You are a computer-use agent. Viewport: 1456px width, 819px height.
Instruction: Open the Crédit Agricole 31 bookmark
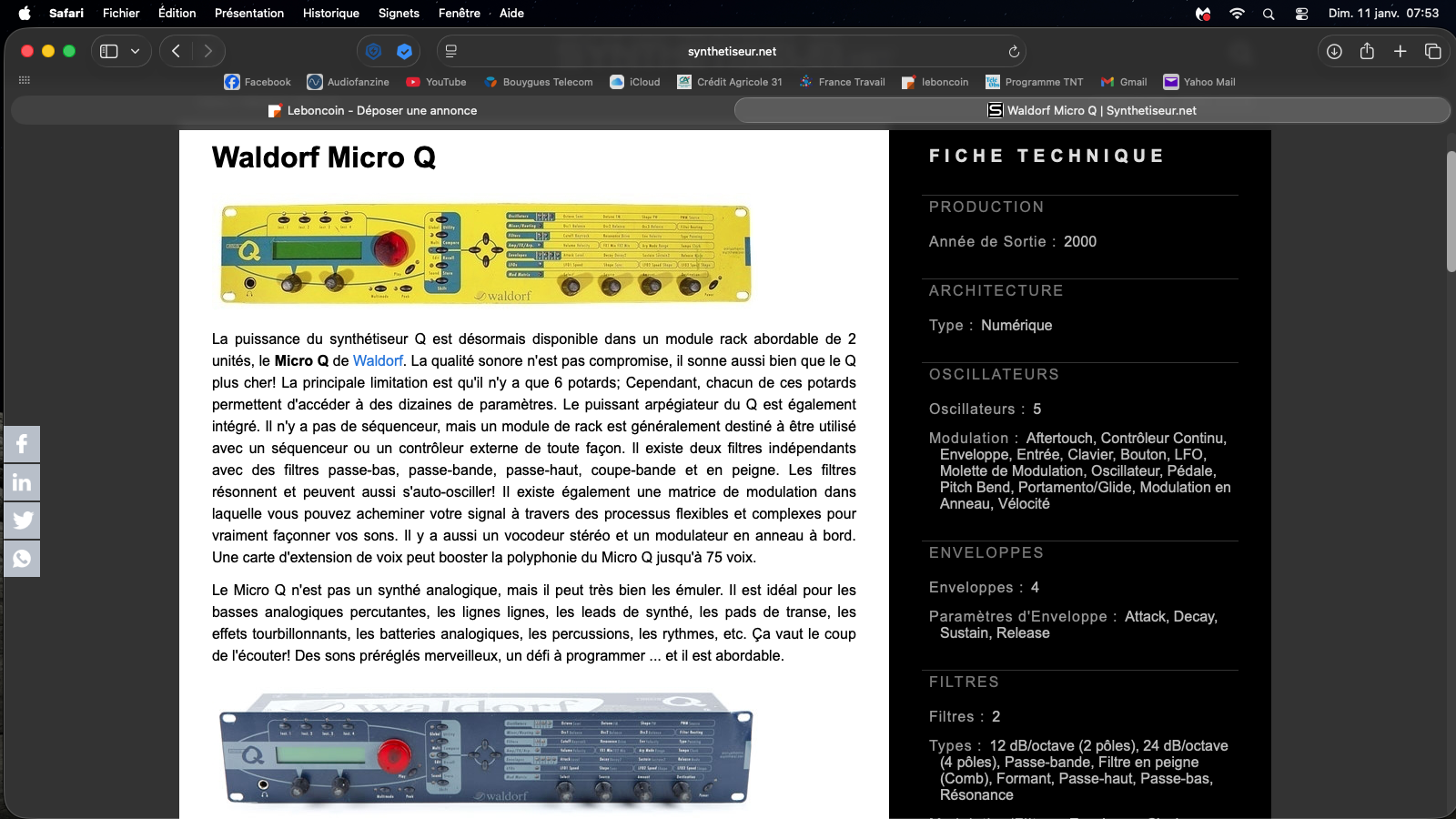coord(730,82)
